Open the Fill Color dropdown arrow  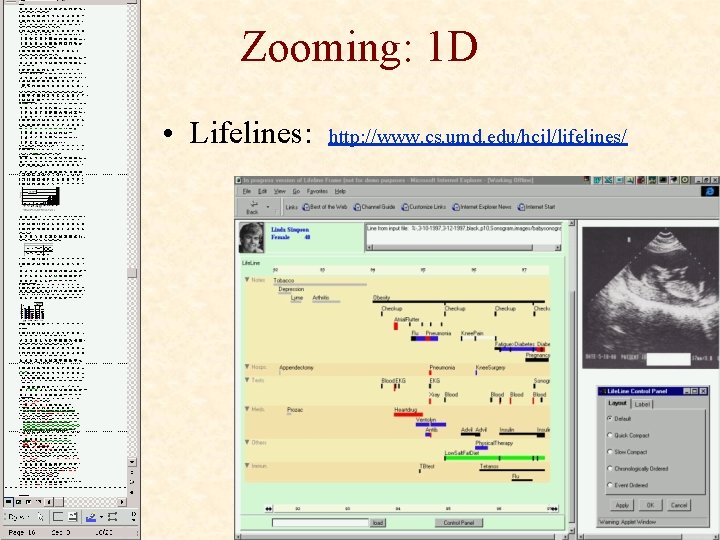point(101,517)
